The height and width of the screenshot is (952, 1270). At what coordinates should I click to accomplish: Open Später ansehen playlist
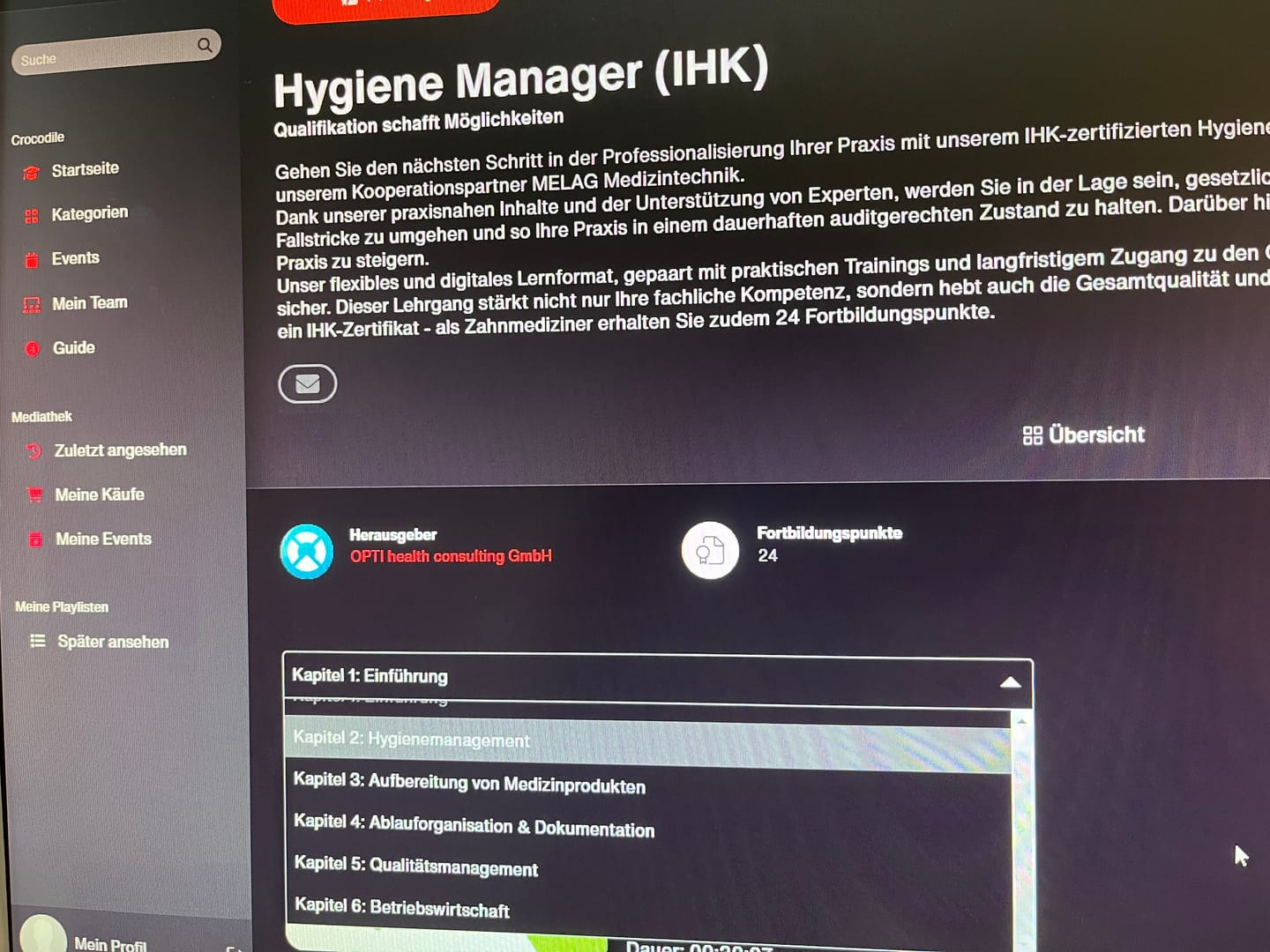113,642
